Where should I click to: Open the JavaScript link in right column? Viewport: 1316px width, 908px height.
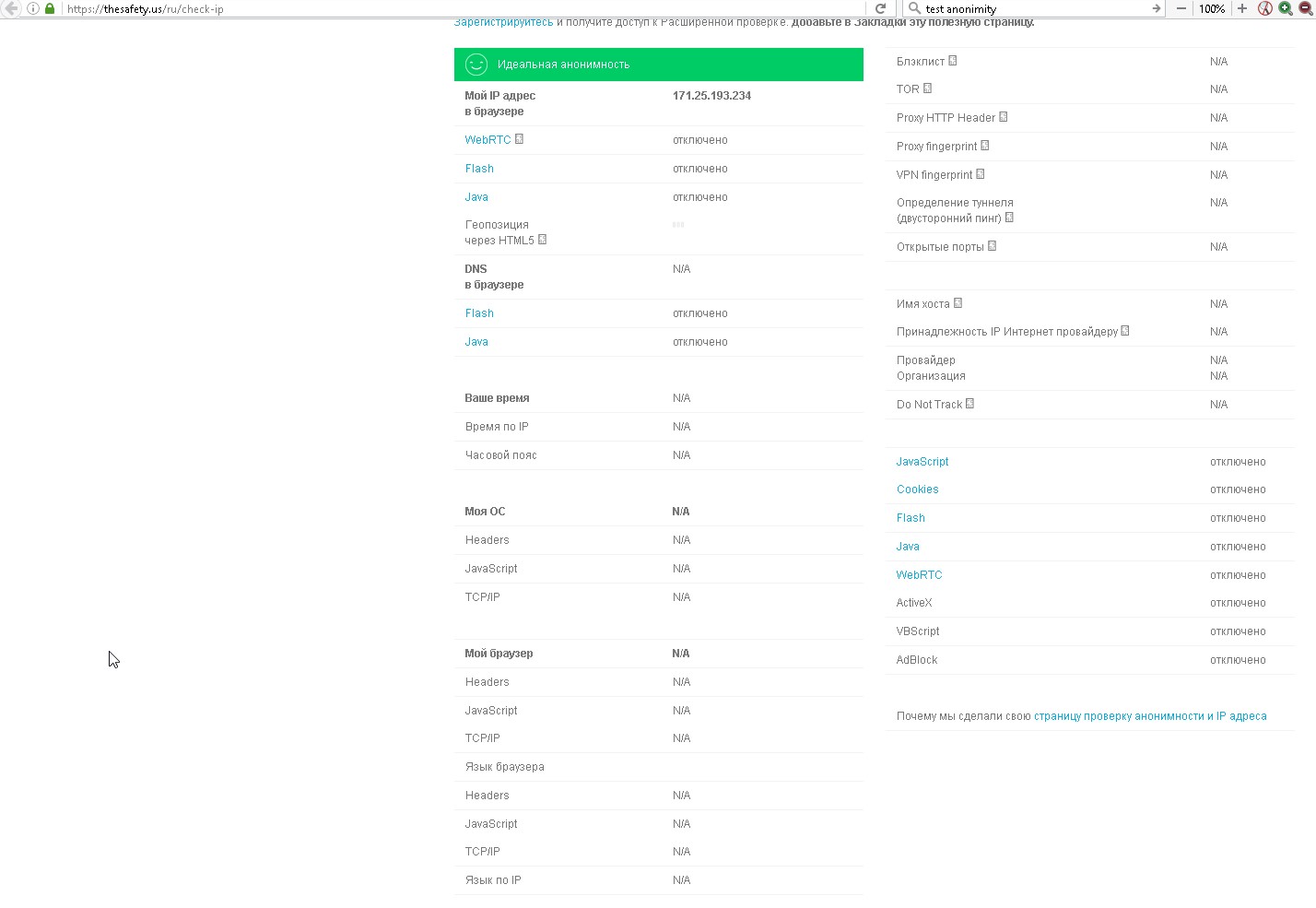click(922, 462)
